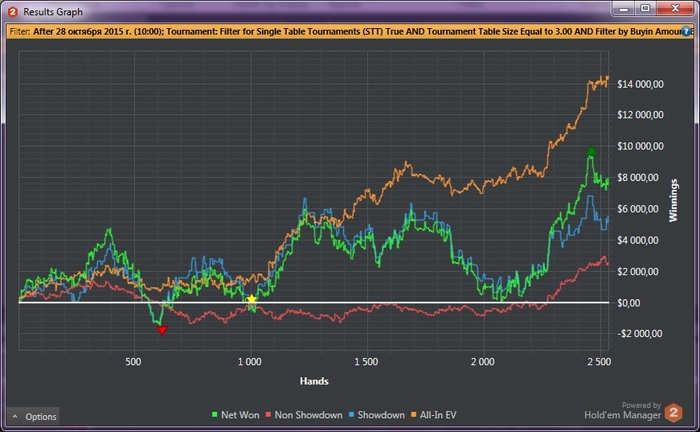Click the help icon in filter bar
Viewport: 700px width, 432px height.
click(x=686, y=32)
